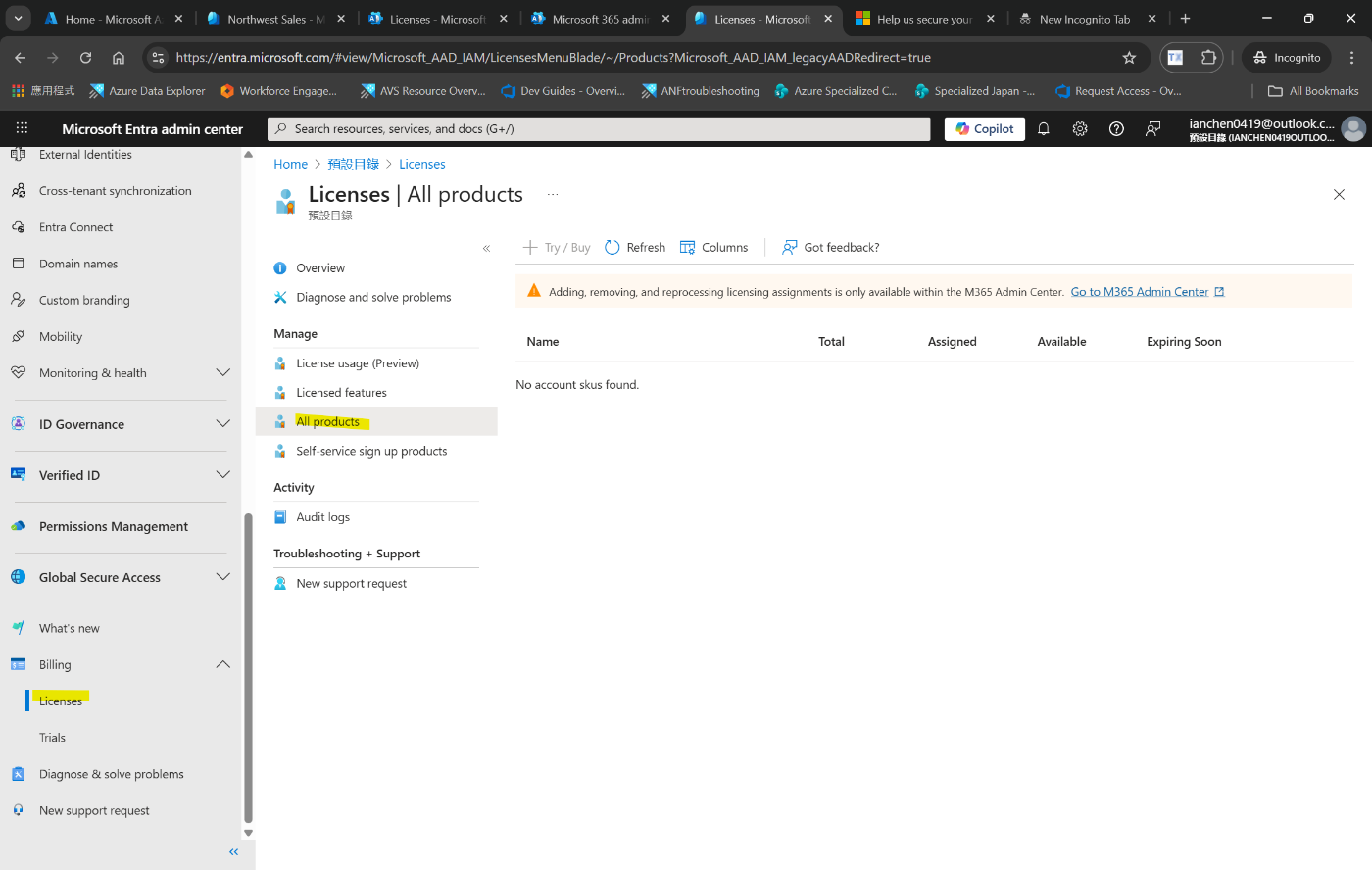Click Got feedback? in toolbar
1372x870 pixels.
coord(831,248)
